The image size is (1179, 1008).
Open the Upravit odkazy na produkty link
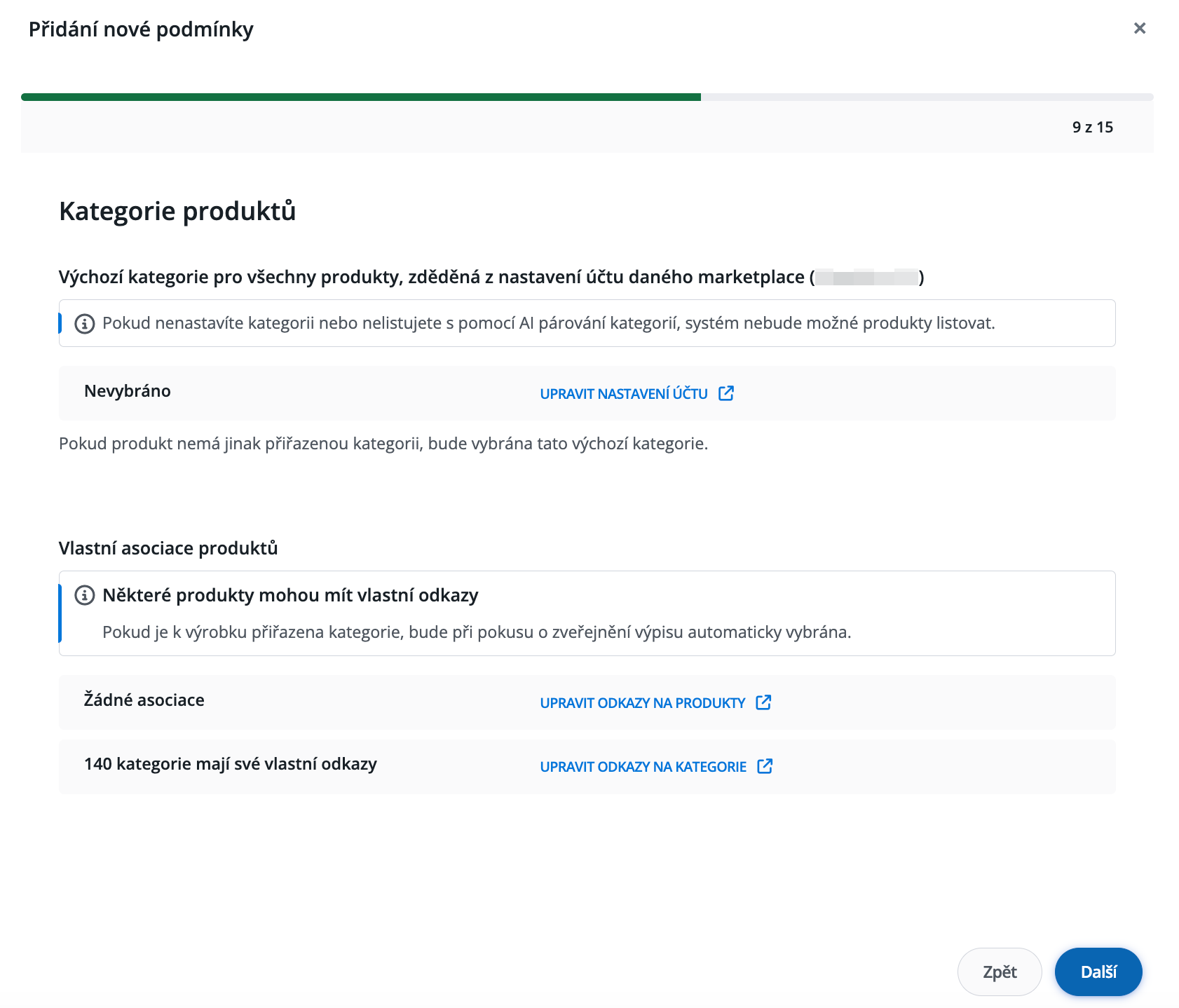(x=642, y=703)
